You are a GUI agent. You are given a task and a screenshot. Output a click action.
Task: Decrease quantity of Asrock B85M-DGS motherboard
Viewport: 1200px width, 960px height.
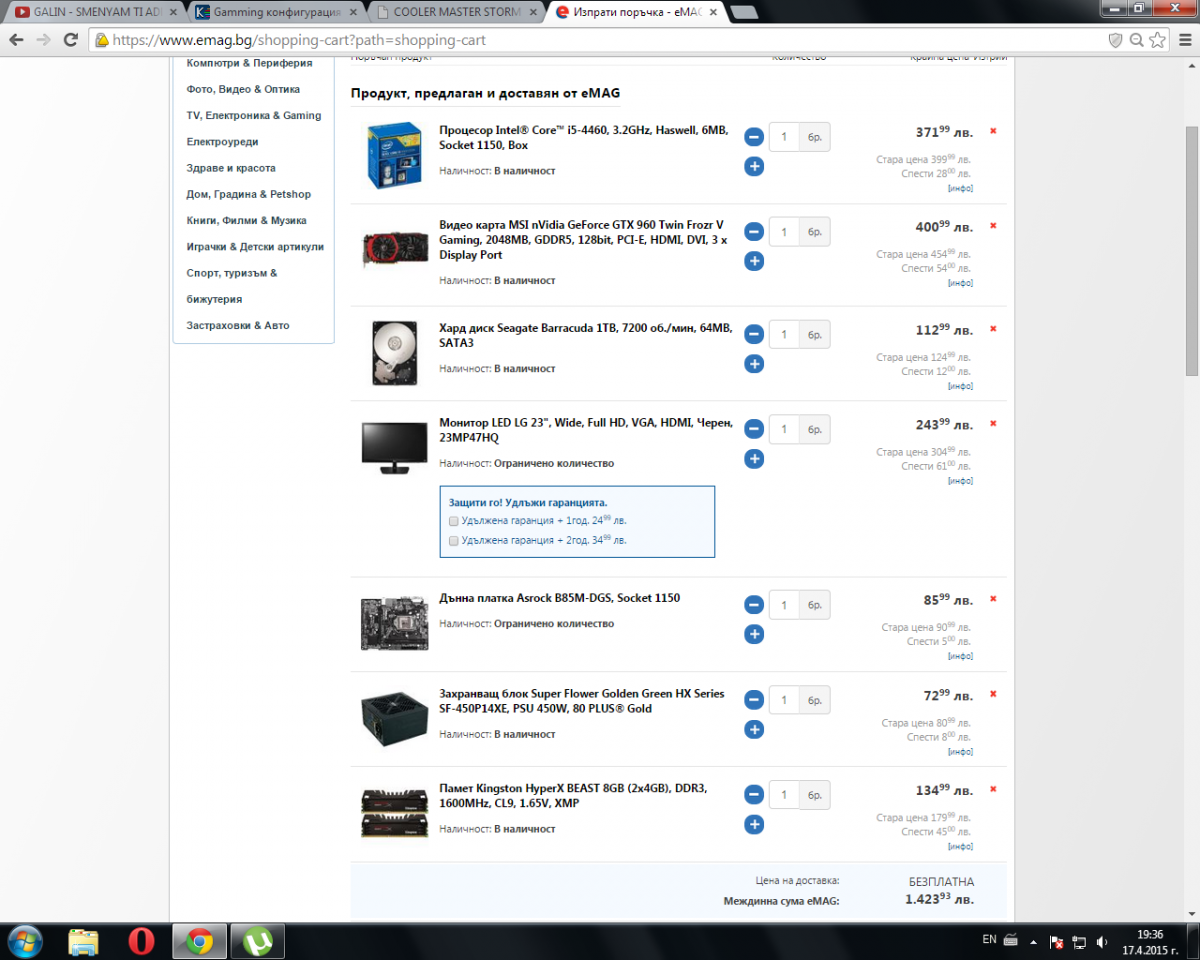(x=754, y=605)
